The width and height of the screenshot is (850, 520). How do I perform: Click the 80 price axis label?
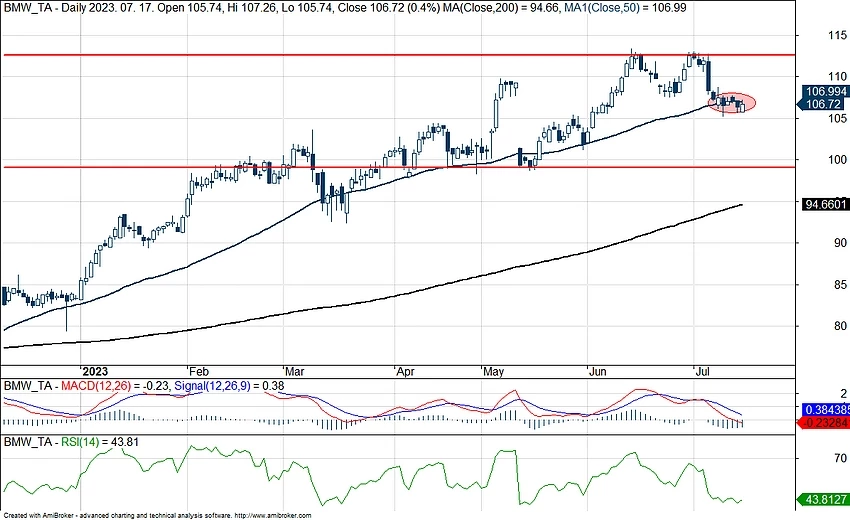[840, 326]
